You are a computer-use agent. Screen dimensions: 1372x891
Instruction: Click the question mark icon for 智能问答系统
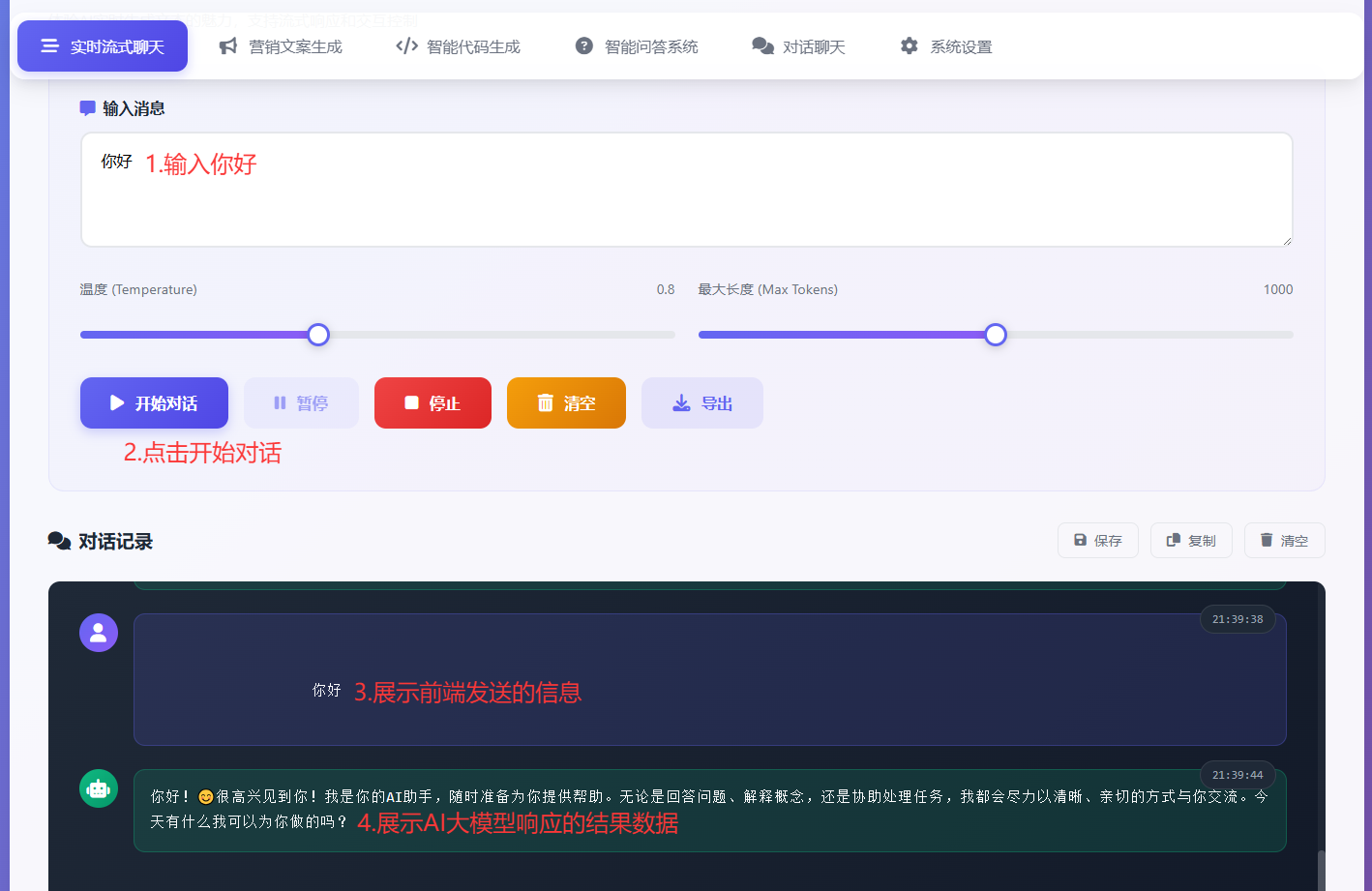(x=584, y=46)
